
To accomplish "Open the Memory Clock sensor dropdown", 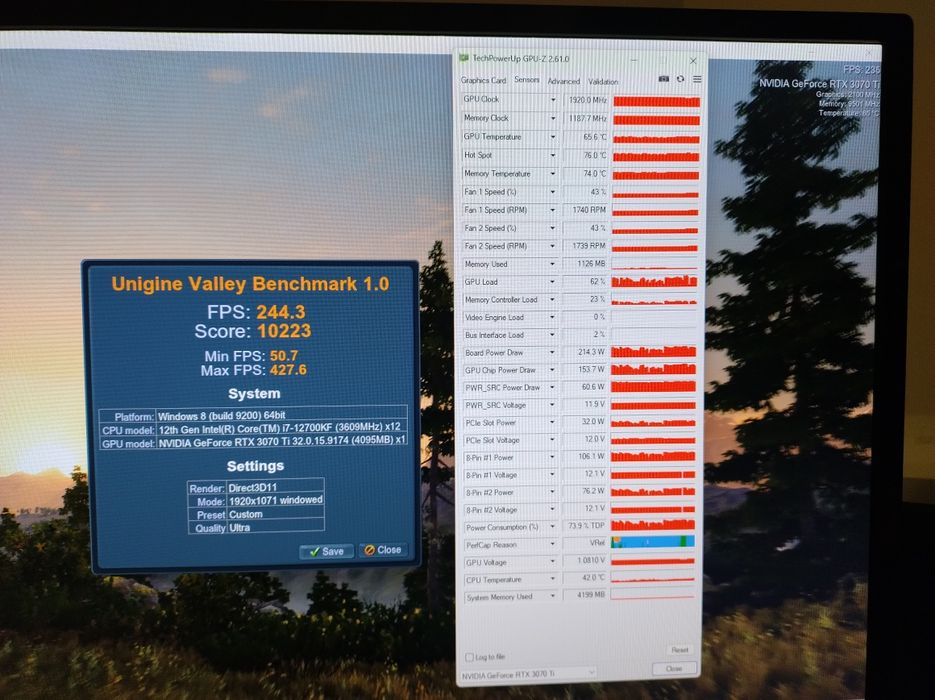I will tap(553, 118).
